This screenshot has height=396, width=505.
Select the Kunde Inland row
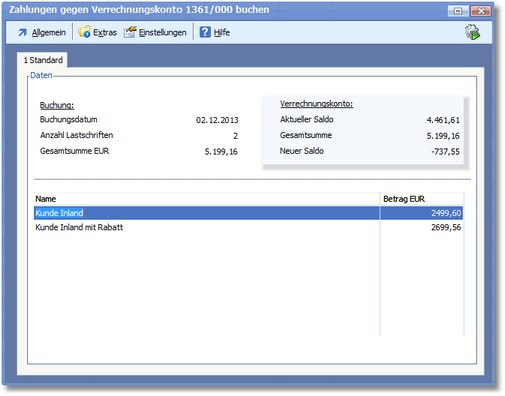point(248,213)
